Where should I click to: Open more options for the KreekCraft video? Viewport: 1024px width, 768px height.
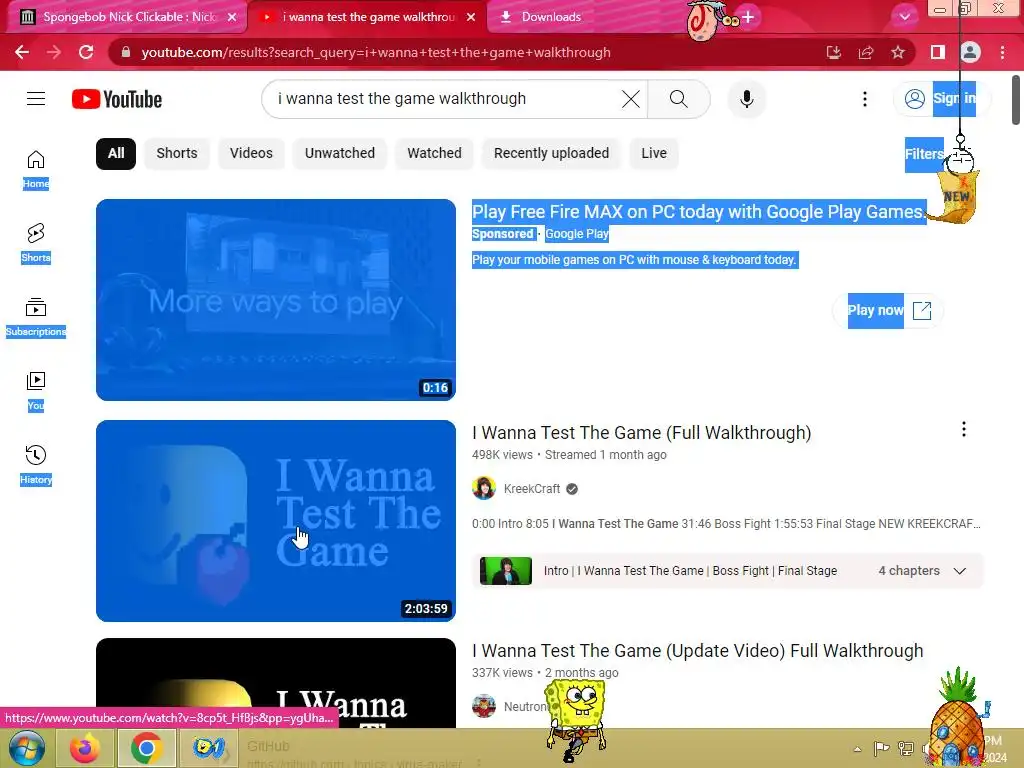964,429
